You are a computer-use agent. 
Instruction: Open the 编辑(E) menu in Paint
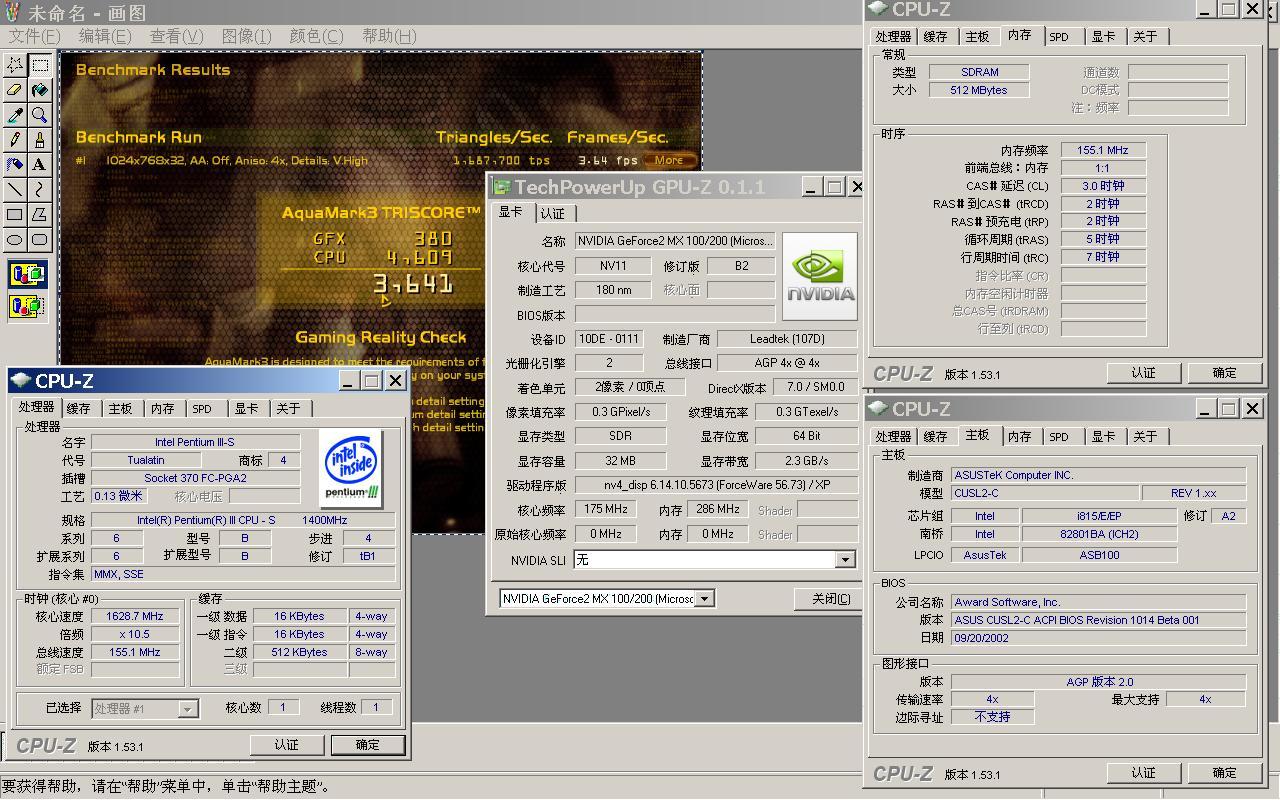105,36
